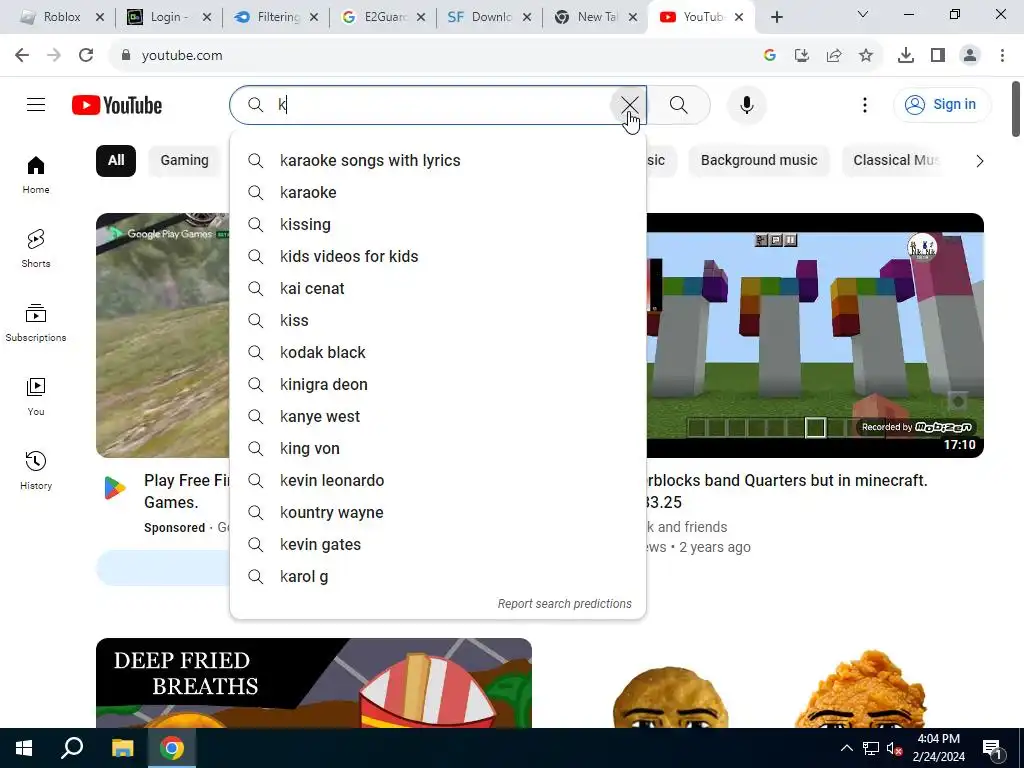
Task: Choose suggestion 'karaoke'
Action: click(438, 193)
